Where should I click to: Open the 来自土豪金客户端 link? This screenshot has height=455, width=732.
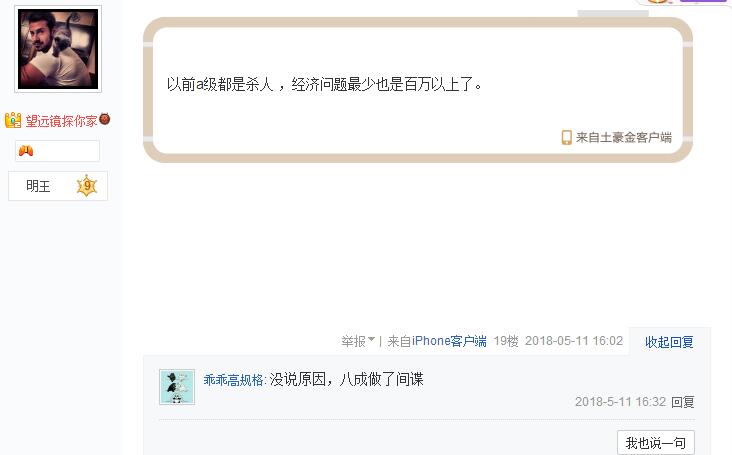[624, 137]
